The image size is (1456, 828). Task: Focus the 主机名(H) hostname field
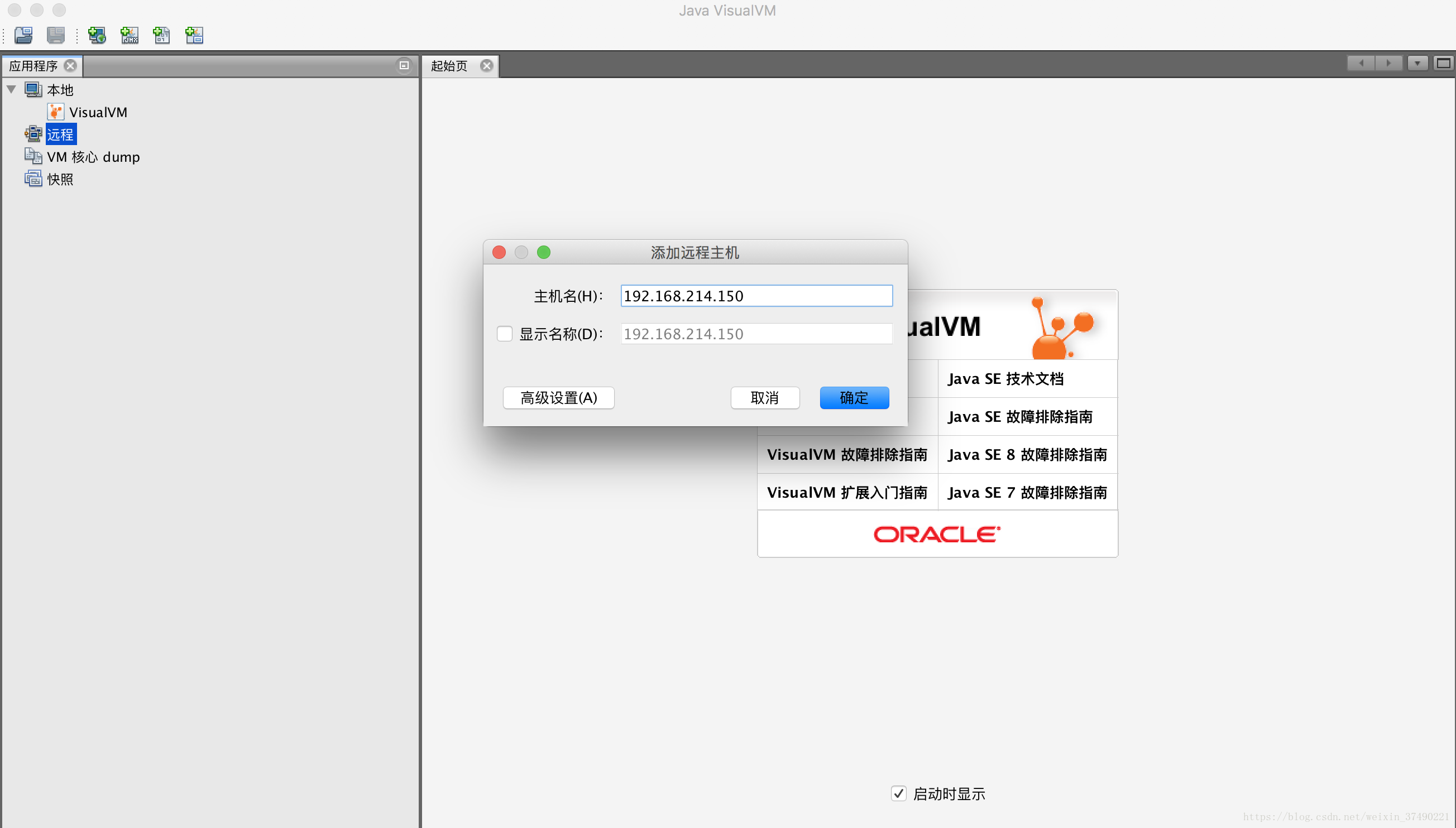click(756, 296)
